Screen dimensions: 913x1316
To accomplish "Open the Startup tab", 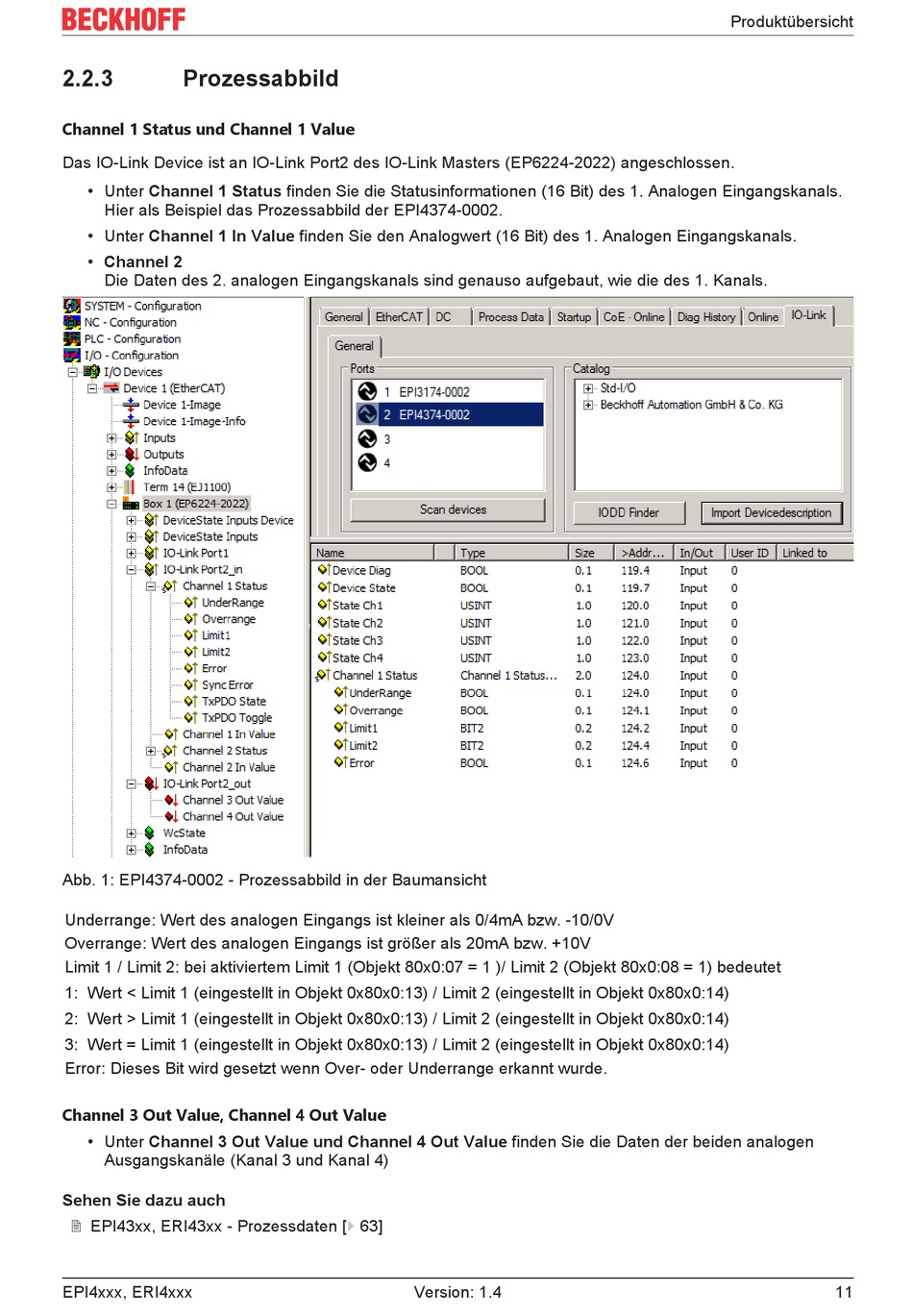I will 574,317.
